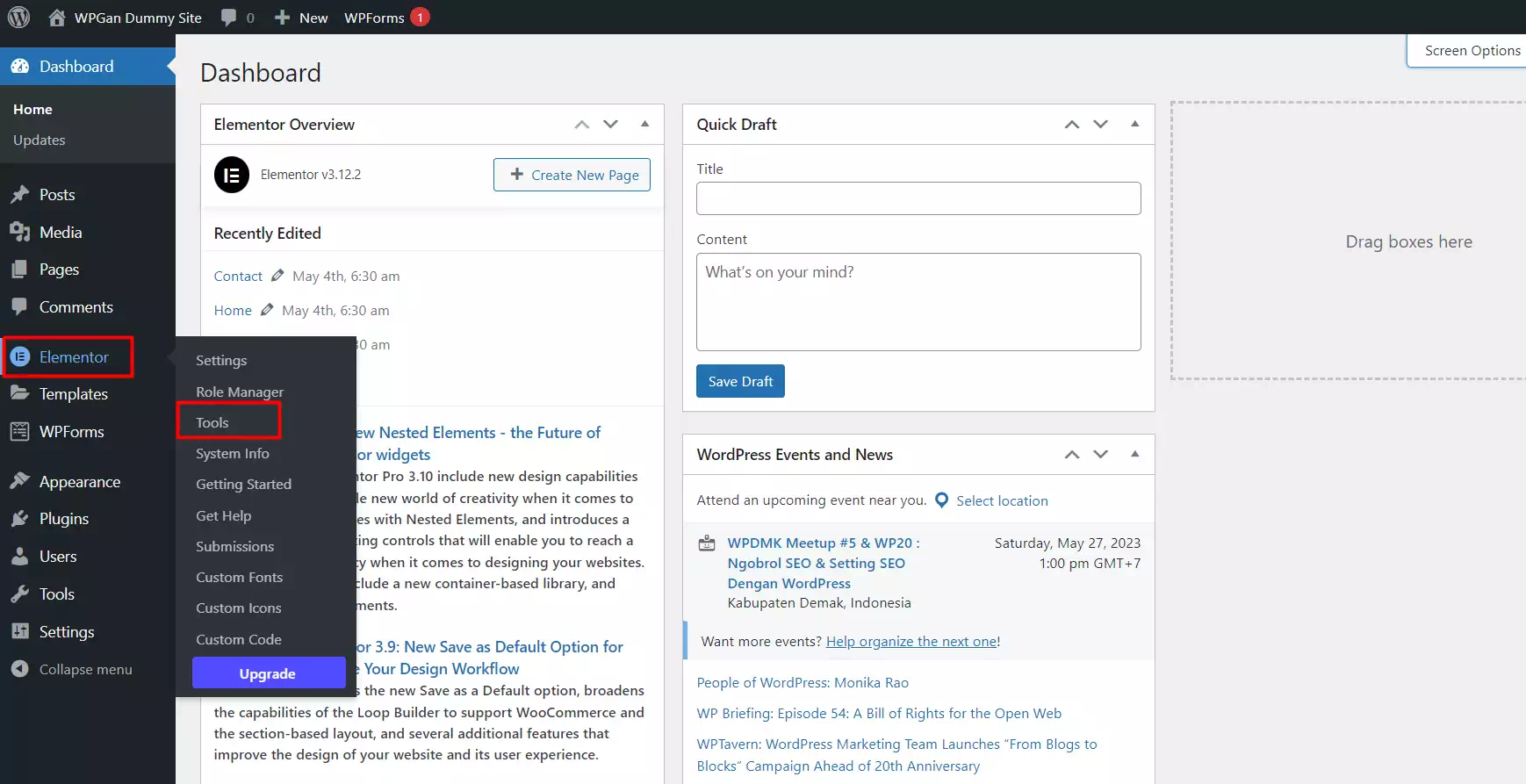
Task: Open Tools in Elementor flyout submenu
Action: tap(212, 423)
